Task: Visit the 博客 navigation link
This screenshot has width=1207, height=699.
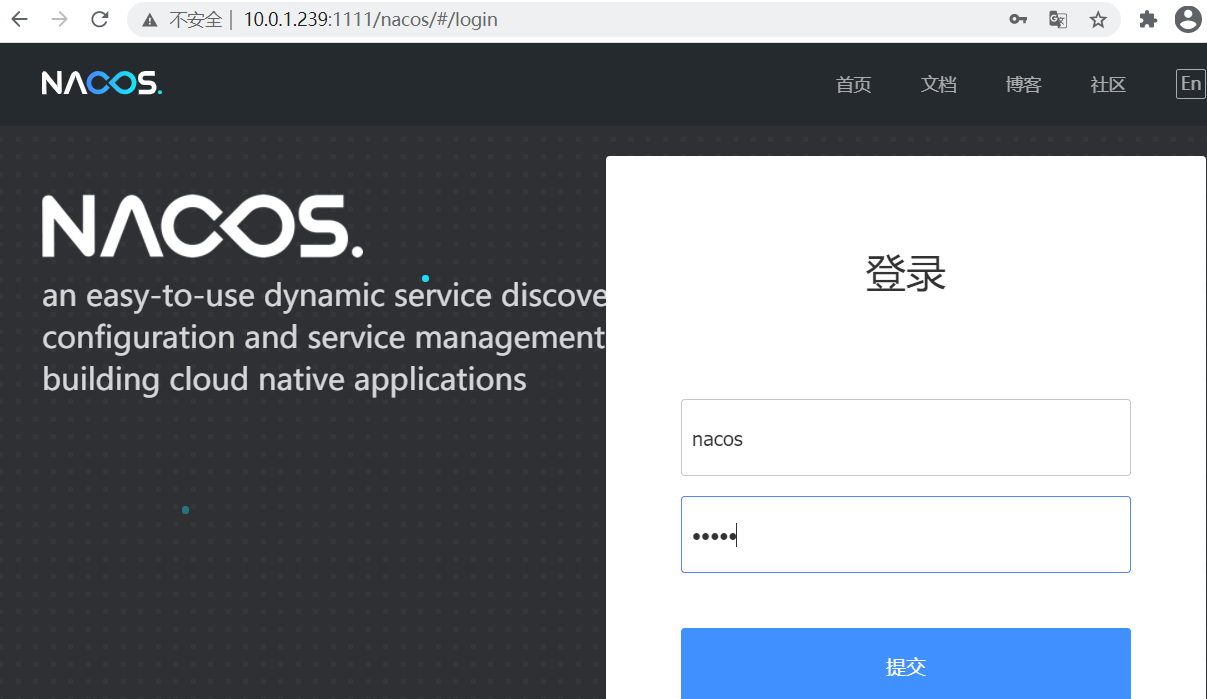Action: click(1023, 85)
